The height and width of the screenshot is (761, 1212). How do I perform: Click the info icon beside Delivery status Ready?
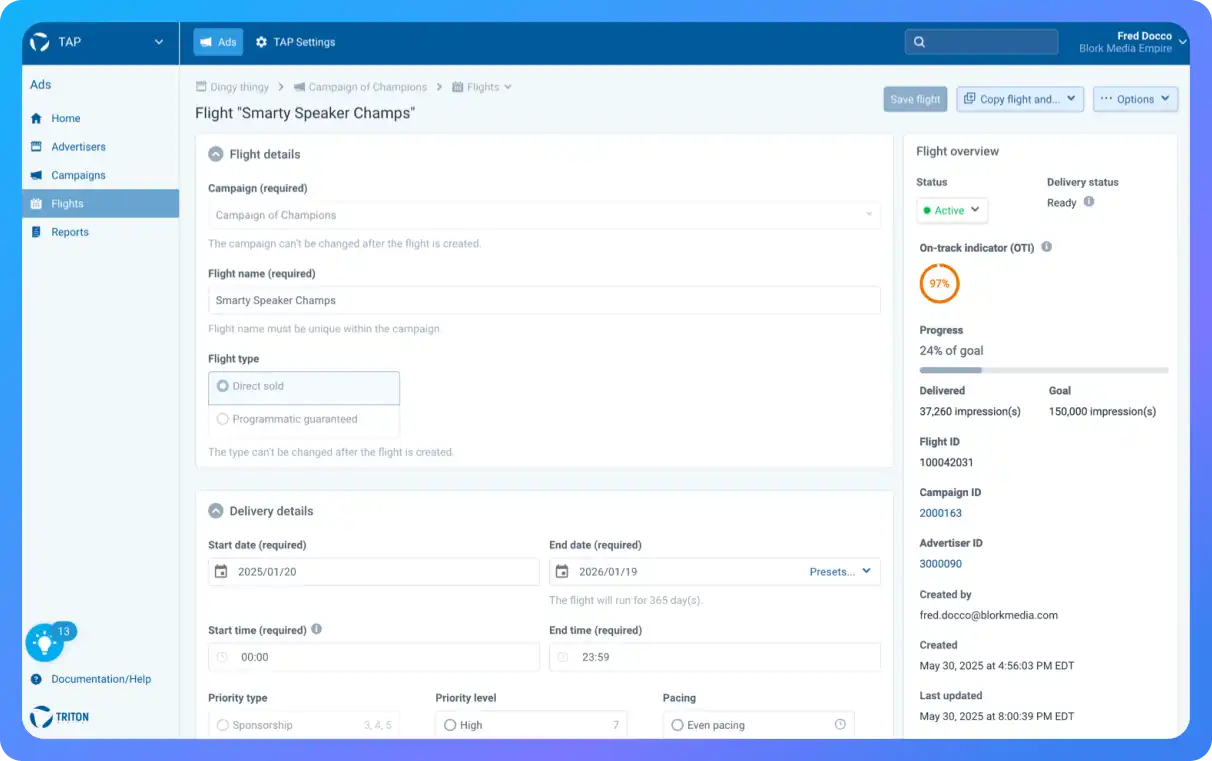1089,202
